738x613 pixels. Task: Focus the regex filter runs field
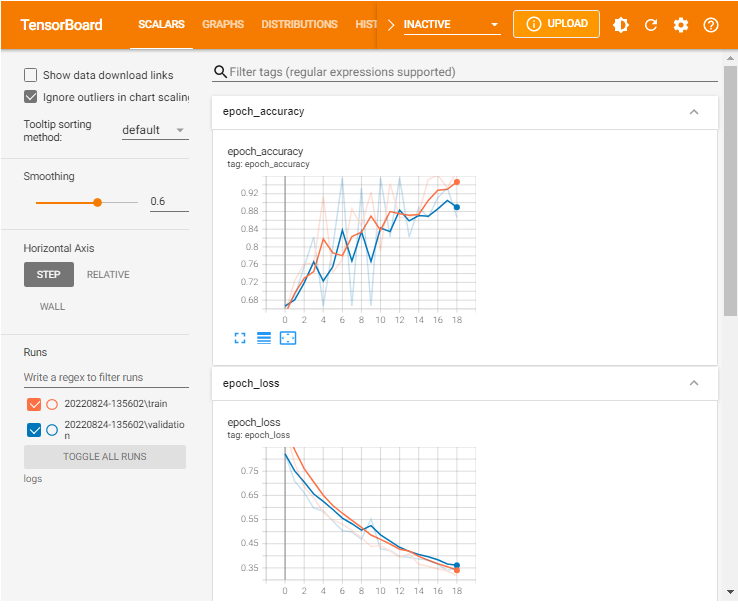tap(106, 378)
